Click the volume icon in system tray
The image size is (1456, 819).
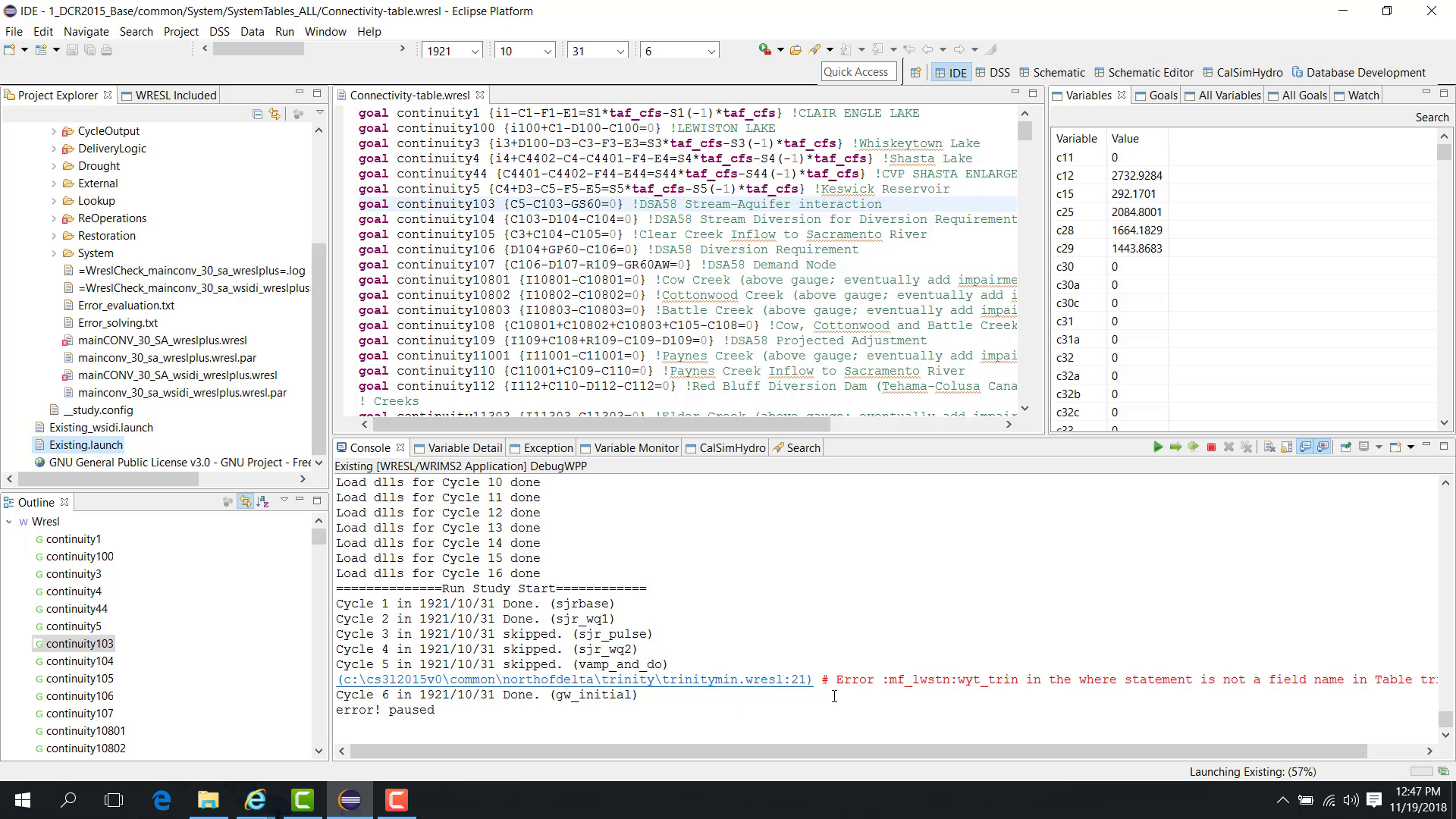pyautogui.click(x=1351, y=800)
